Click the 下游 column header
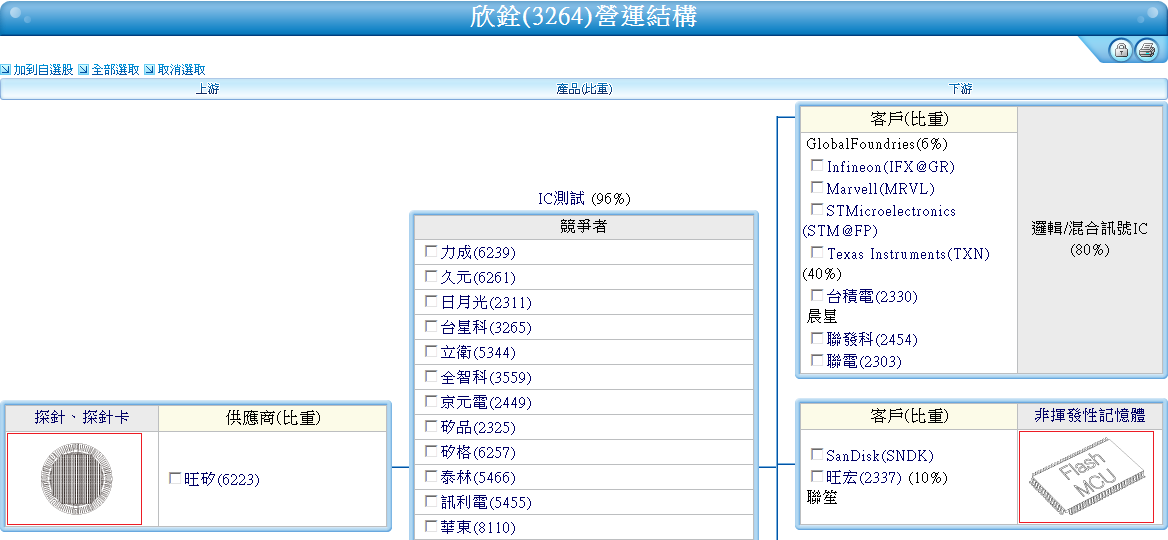The width and height of the screenshot is (1168, 540). pyautogui.click(x=960, y=89)
